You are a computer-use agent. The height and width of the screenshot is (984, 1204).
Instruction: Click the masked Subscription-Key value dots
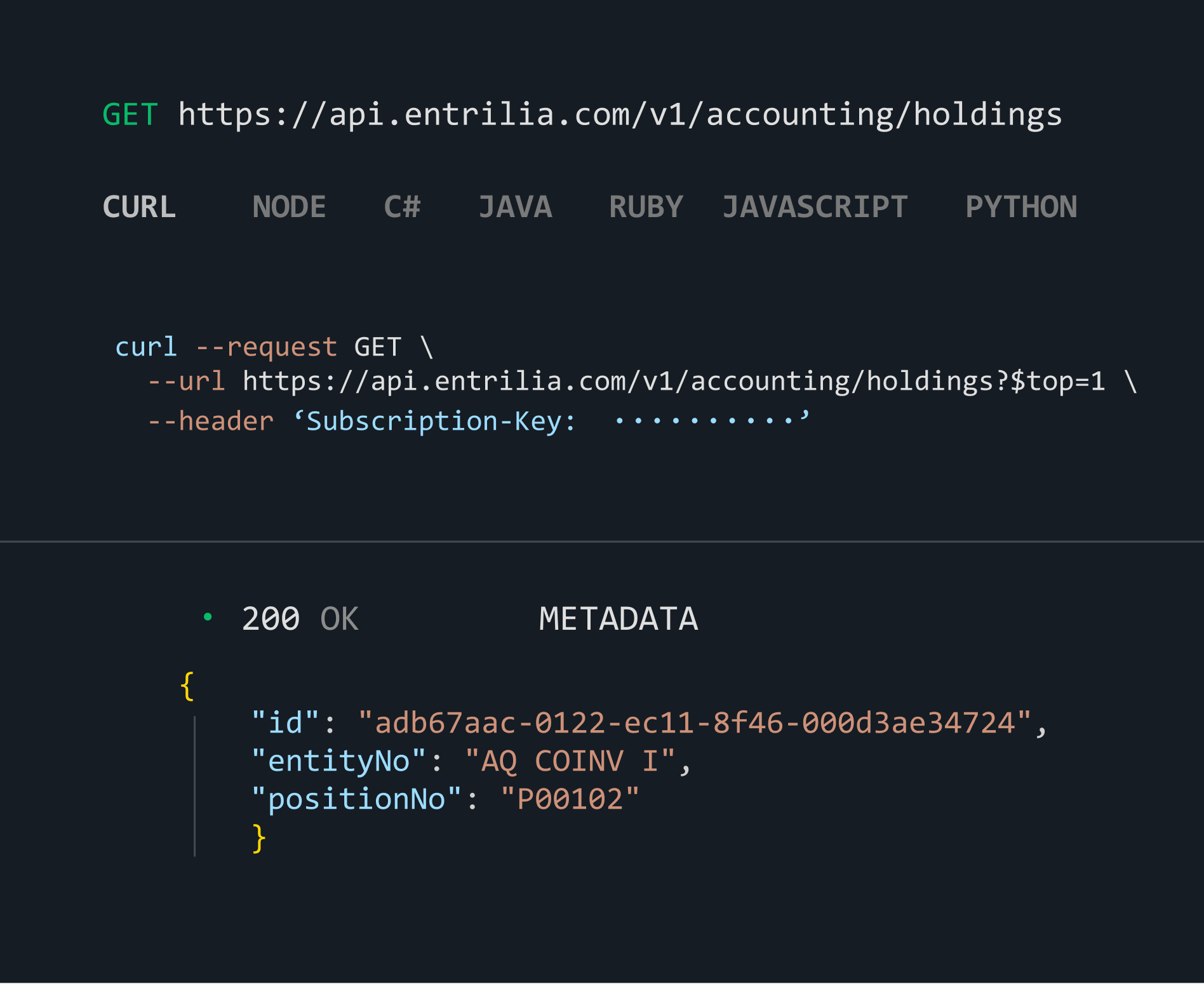pos(704,421)
